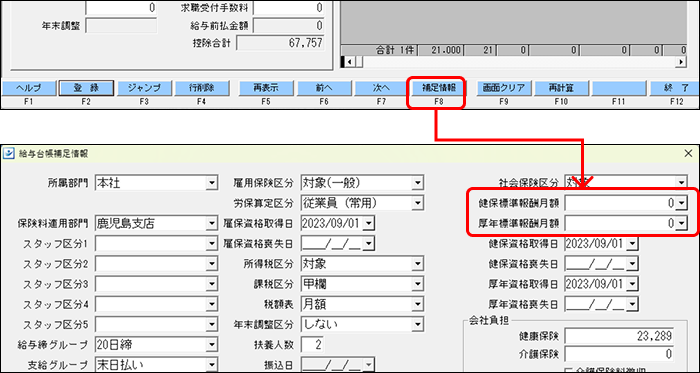Open the 雇保資格喪失日 date picker arrow

(x=368, y=244)
